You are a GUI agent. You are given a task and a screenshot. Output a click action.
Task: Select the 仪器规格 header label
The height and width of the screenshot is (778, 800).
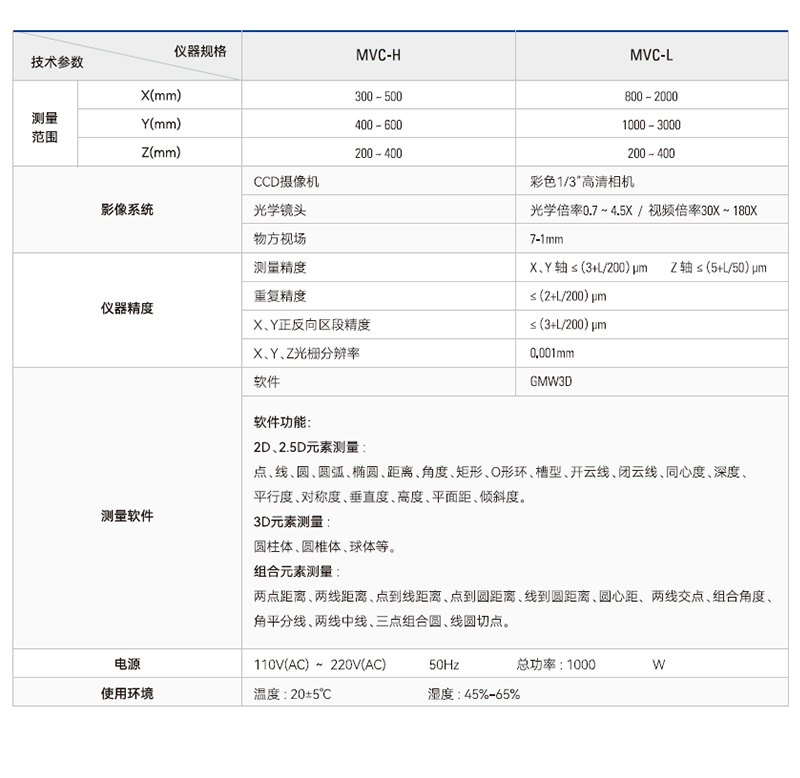[200, 50]
